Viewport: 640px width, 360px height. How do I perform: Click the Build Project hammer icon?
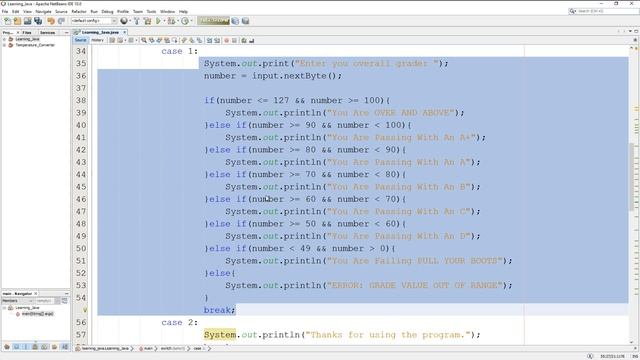pos(137,21)
